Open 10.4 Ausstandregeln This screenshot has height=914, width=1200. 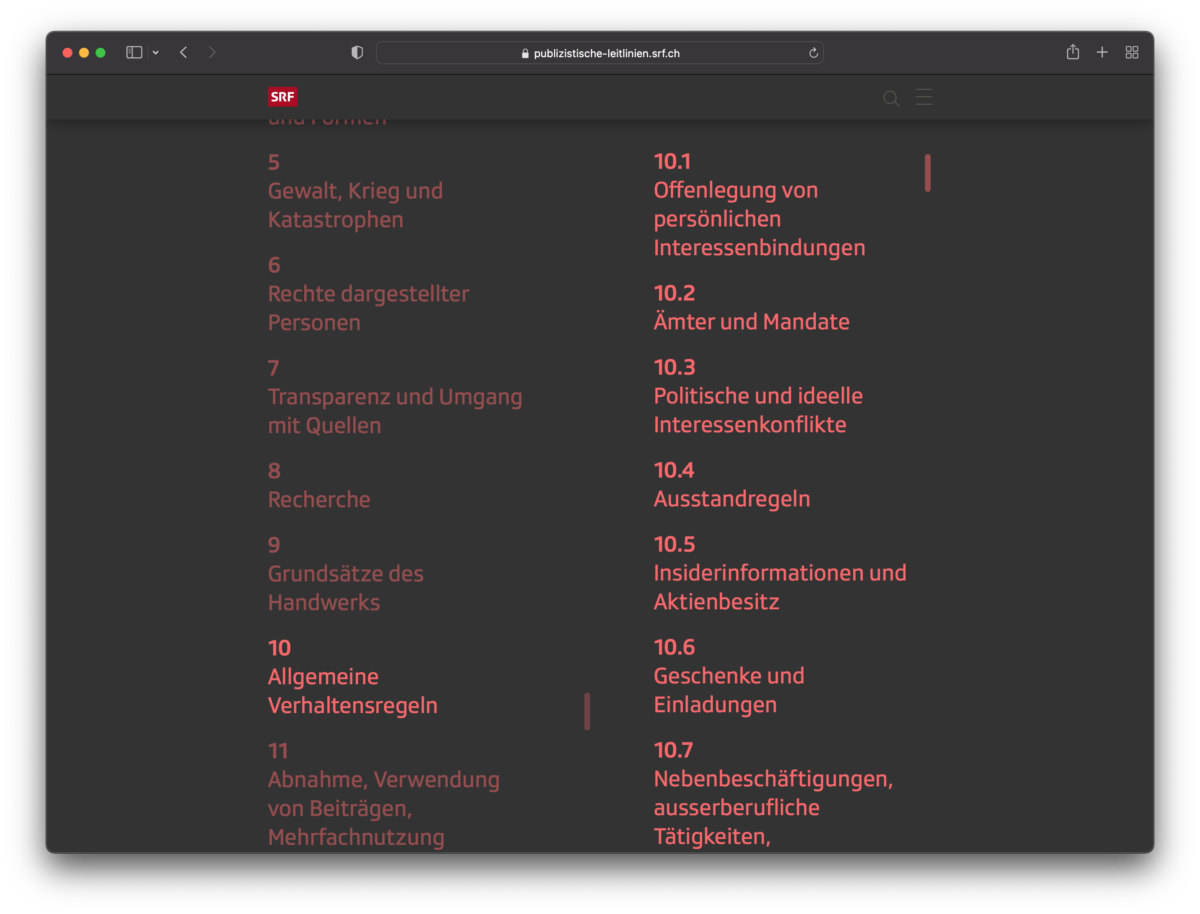(x=731, y=498)
